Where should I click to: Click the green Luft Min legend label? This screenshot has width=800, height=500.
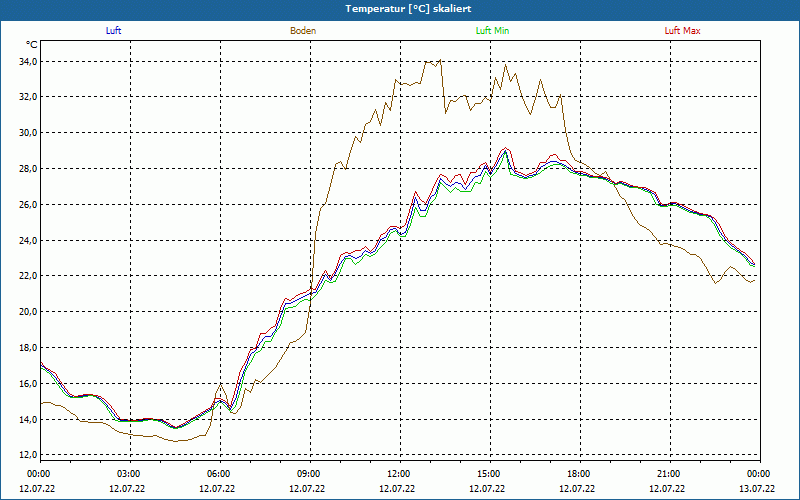click(x=492, y=31)
